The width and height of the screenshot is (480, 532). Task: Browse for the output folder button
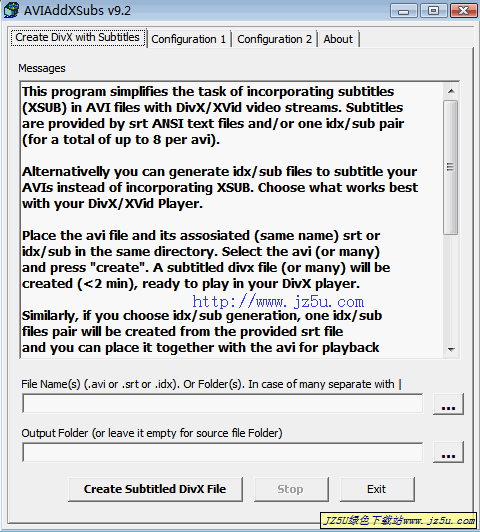pyautogui.click(x=448, y=452)
